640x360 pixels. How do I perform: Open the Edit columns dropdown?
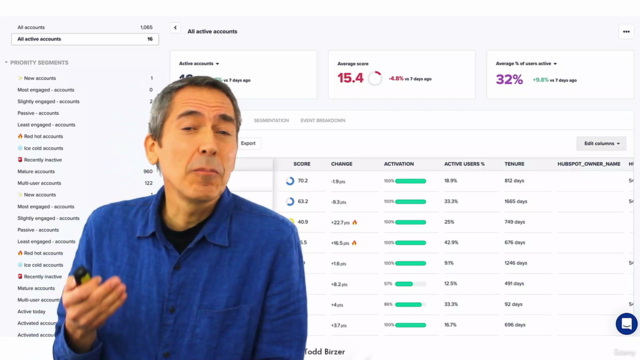tap(601, 144)
